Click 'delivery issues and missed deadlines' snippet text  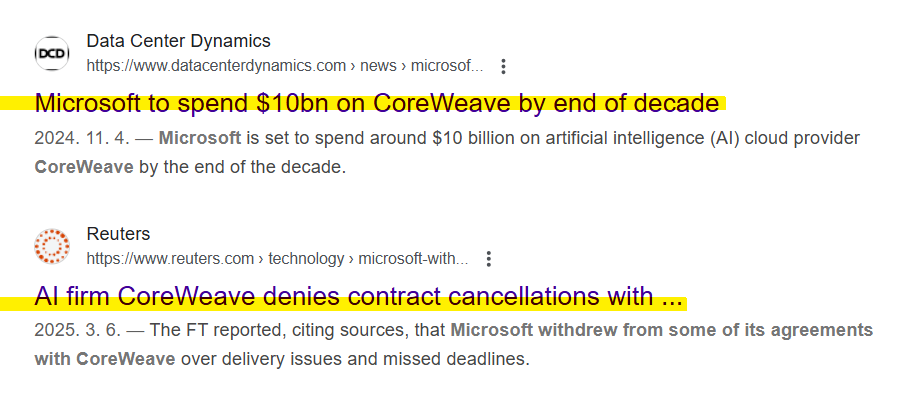tap(369, 359)
